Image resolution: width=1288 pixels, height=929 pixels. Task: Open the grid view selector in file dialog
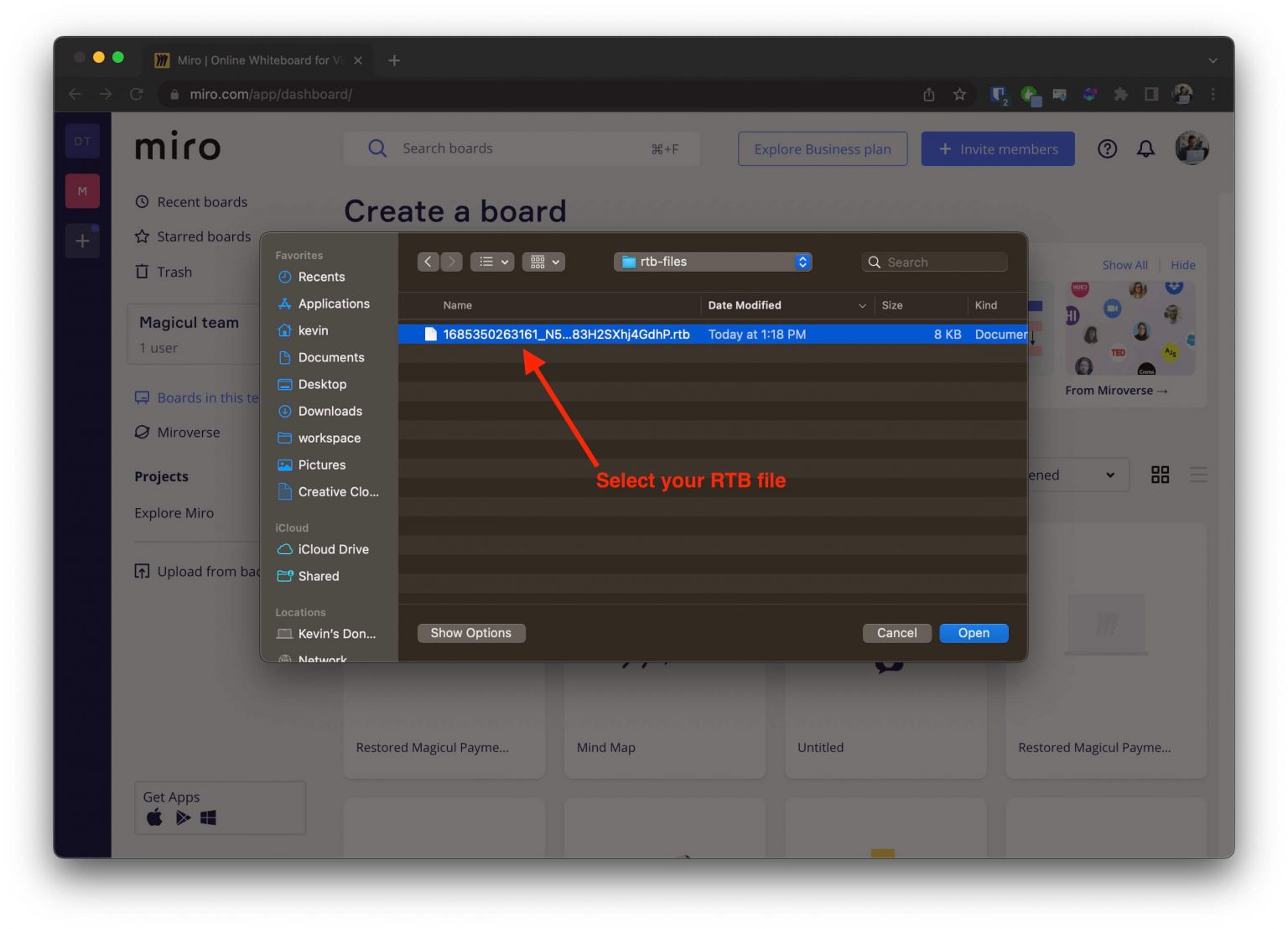coord(543,262)
